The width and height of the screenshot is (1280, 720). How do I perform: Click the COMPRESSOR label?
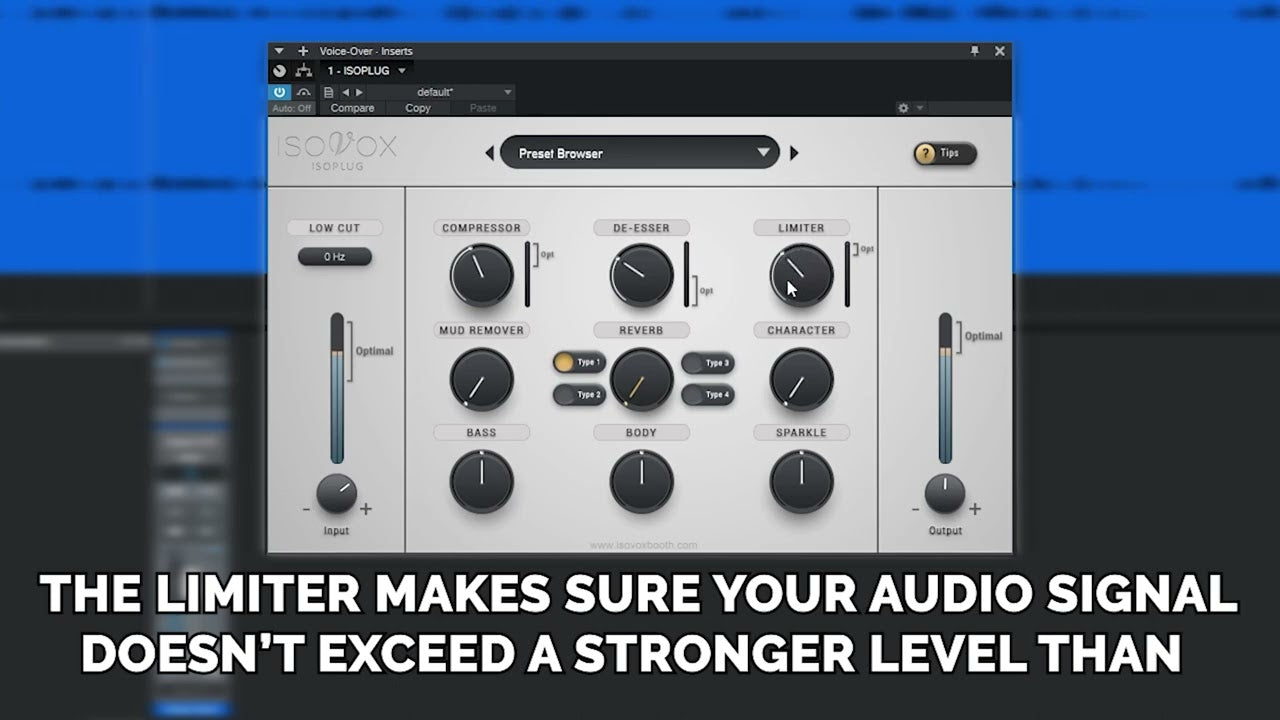(x=482, y=228)
